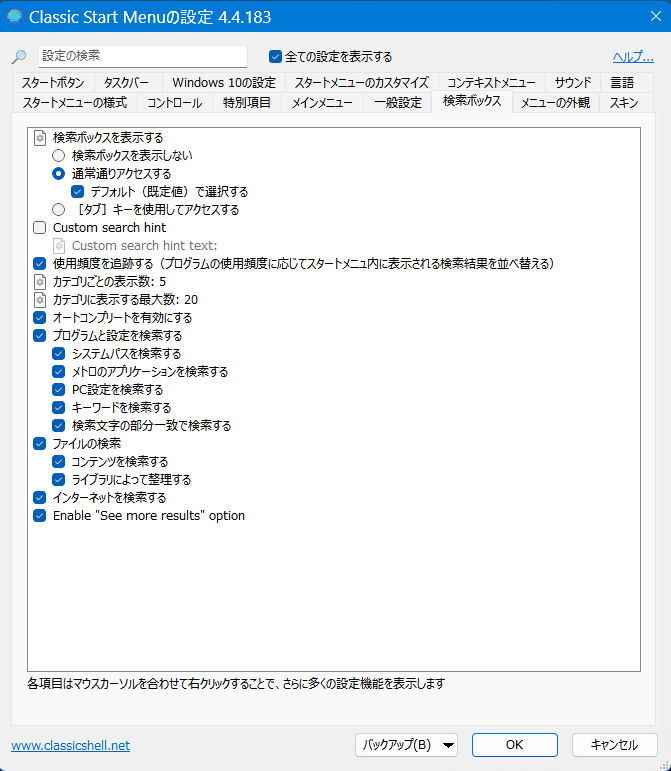Toggle コンテンツを検索する checkbox
The height and width of the screenshot is (771, 671).
tap(58, 462)
